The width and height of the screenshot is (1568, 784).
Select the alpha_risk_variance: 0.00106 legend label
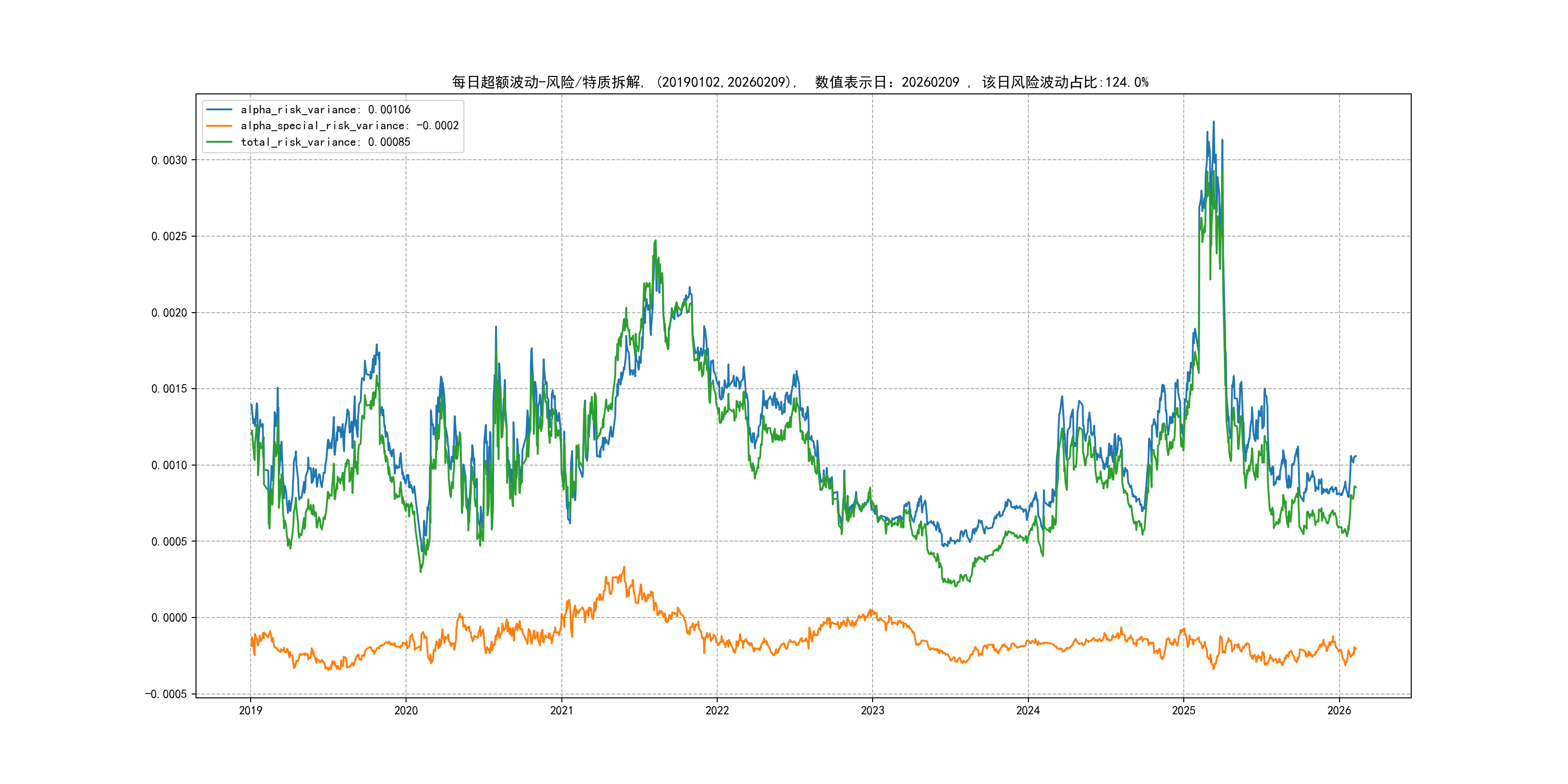pyautogui.click(x=326, y=109)
